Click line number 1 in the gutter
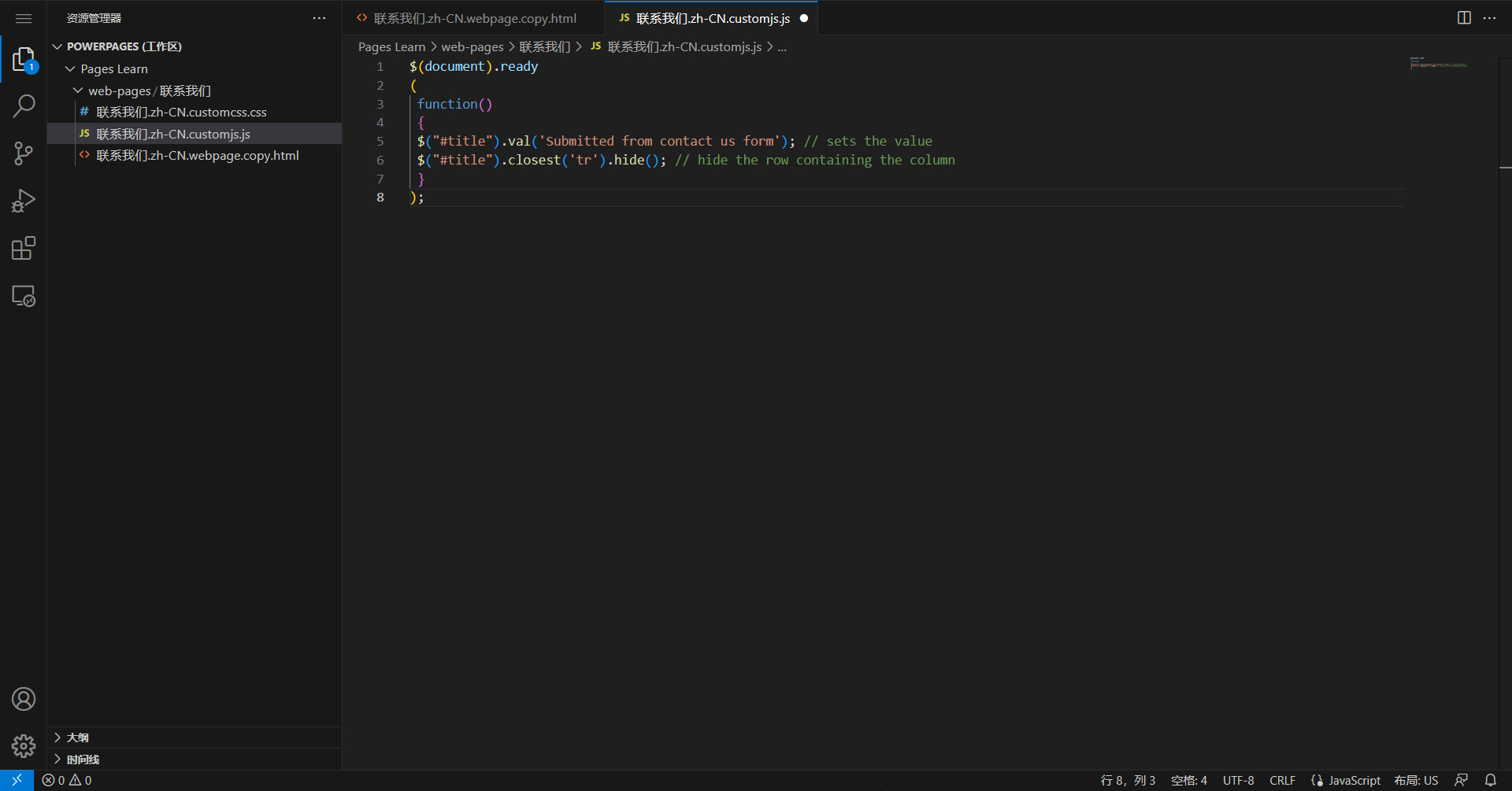This screenshot has width=1512, height=791. (380, 66)
